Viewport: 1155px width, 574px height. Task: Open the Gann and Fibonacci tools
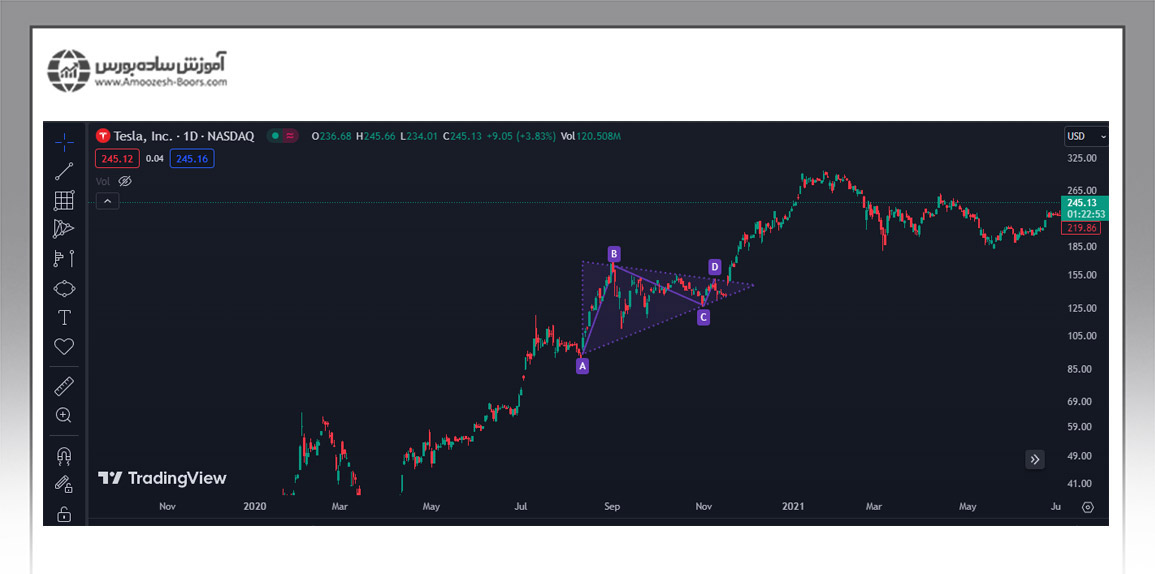(64, 200)
